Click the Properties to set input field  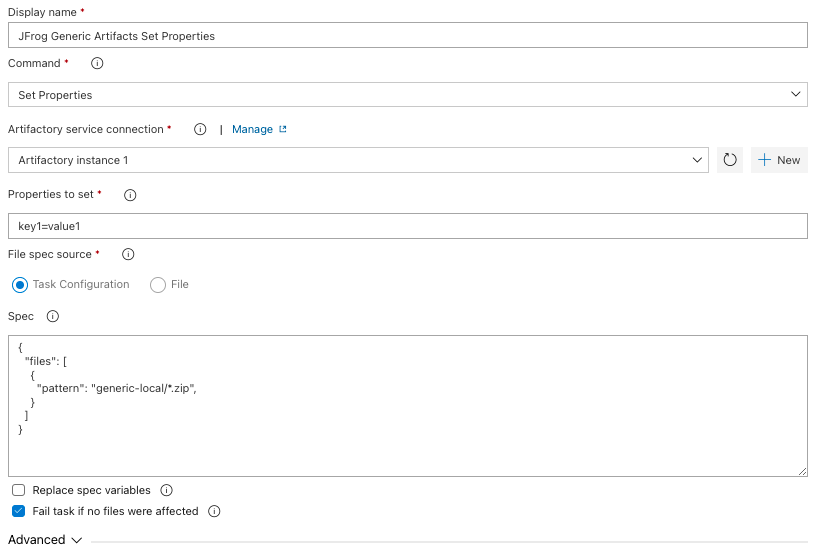point(407,226)
